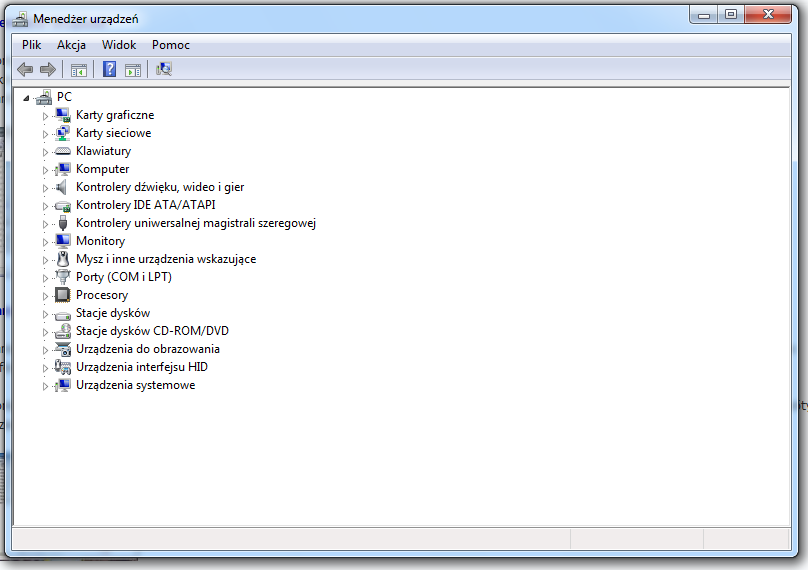Click the show/hide action pane icon
Viewport: 808px width, 570px height.
coord(133,70)
